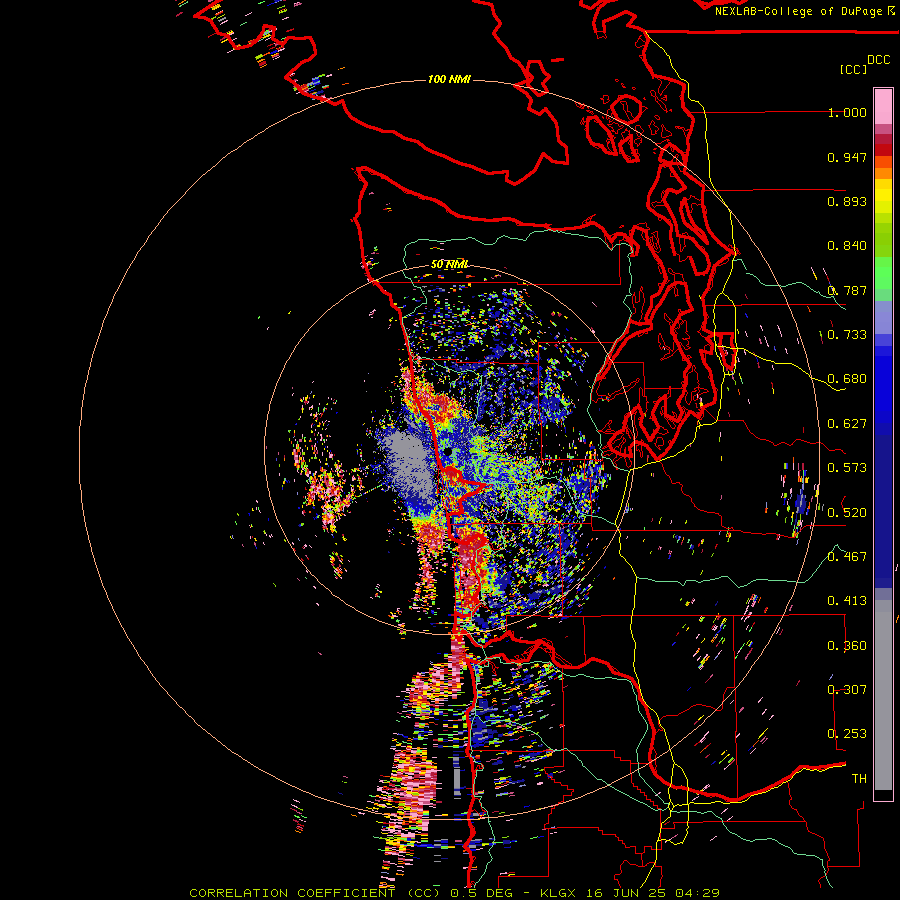This screenshot has height=900, width=900.
Task: Pick the dark red segment of the color bar
Action: (883, 149)
